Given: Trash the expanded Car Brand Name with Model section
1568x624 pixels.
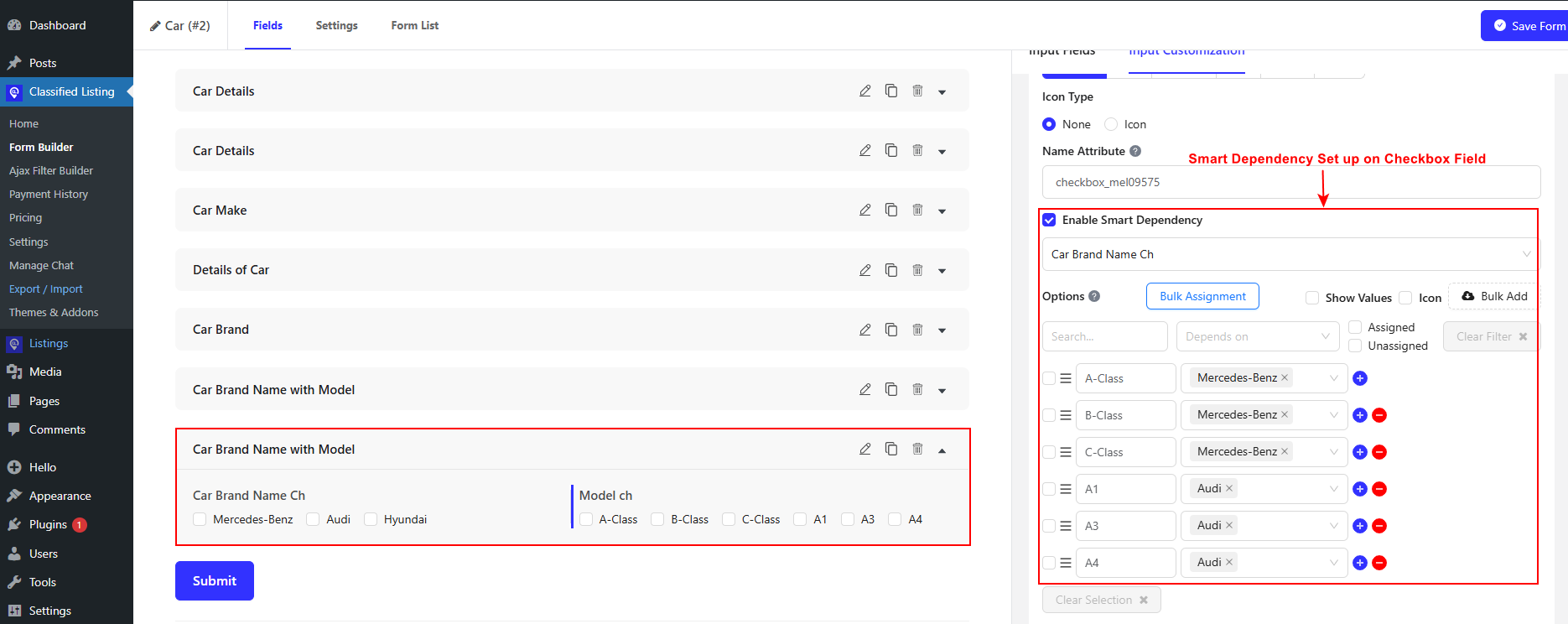Looking at the screenshot, I should (917, 449).
